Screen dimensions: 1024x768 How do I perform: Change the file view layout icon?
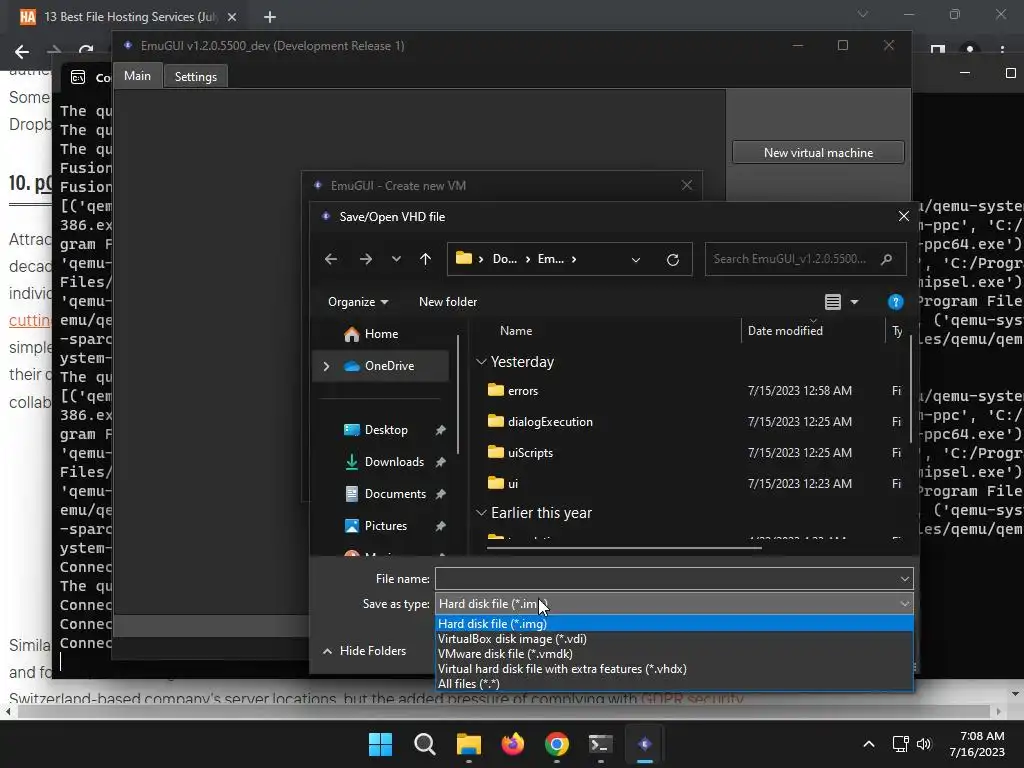tap(833, 302)
